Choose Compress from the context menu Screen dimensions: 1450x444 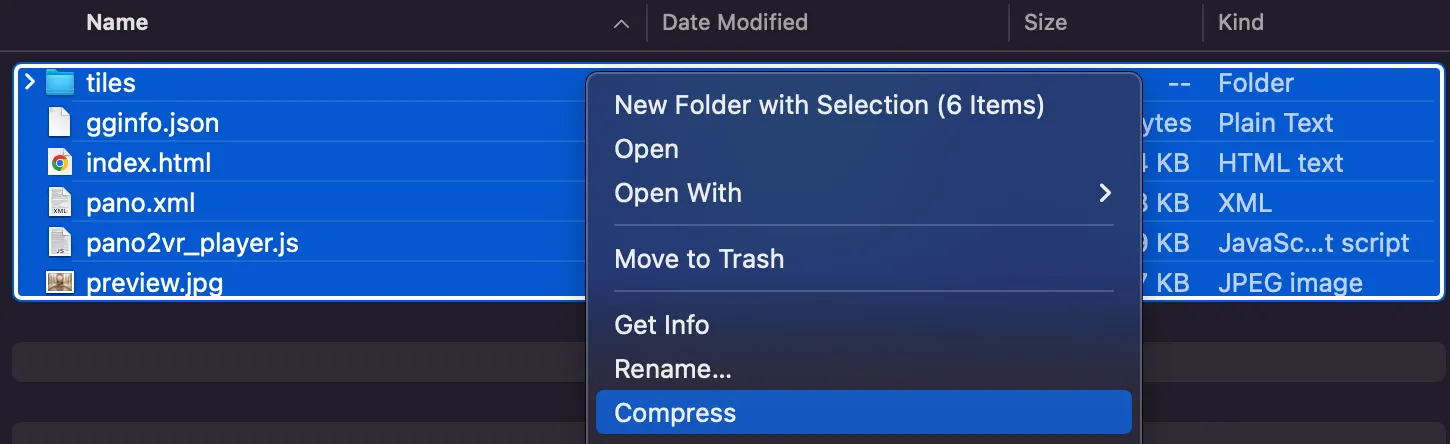click(x=675, y=413)
